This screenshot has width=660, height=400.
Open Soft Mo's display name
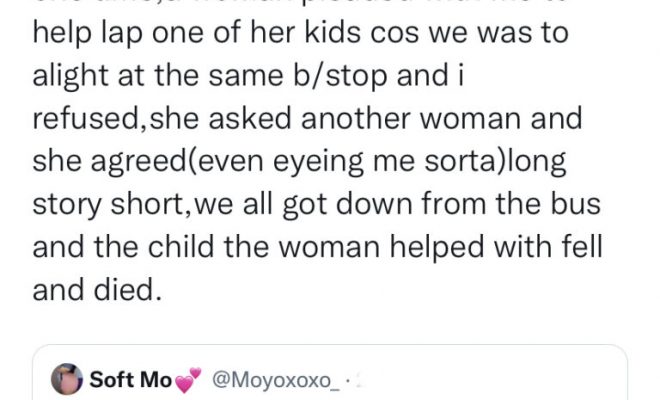click(x=130, y=380)
